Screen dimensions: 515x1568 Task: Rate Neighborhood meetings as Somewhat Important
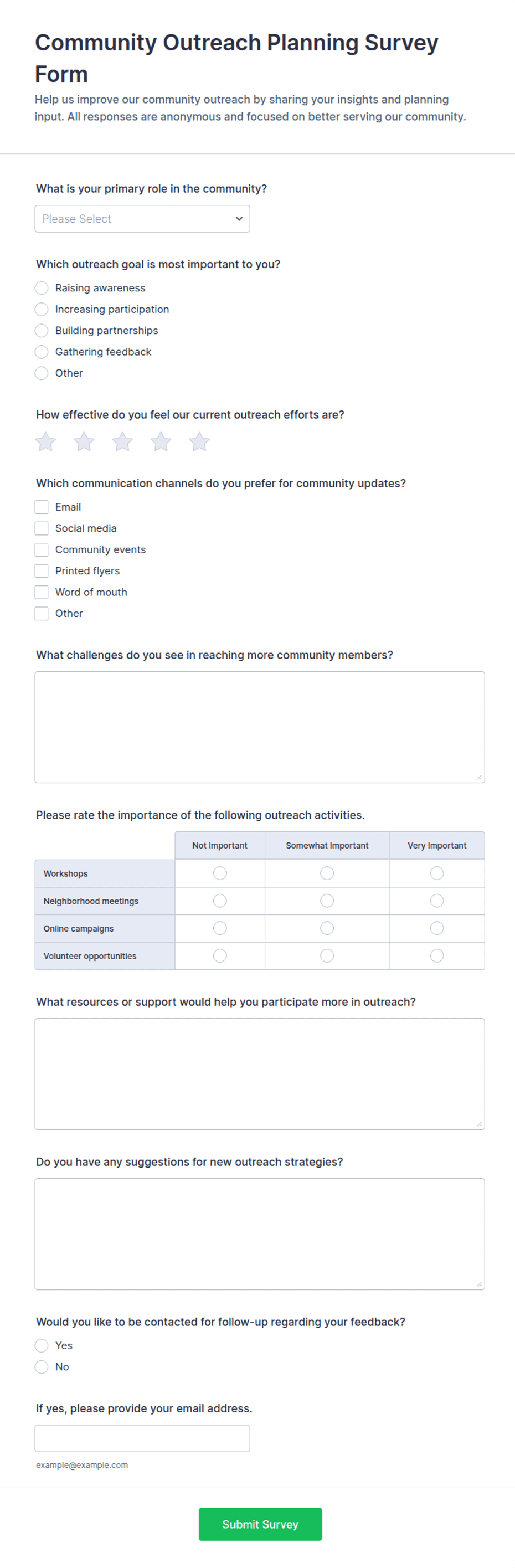click(327, 901)
